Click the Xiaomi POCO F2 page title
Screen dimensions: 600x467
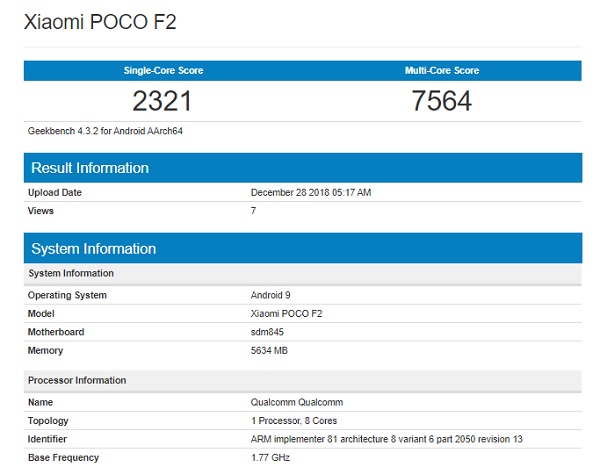coord(100,22)
